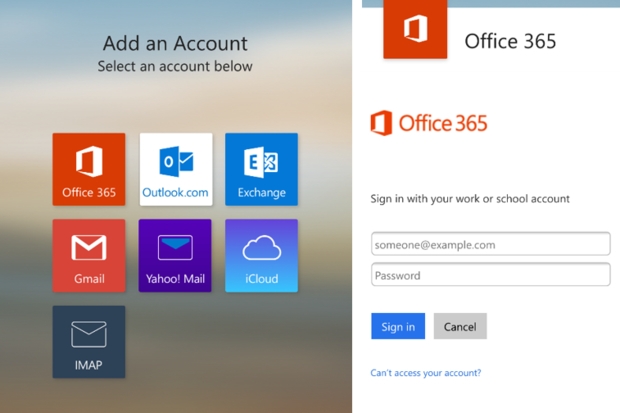
Task: Click the "Add an Account" heading
Action: click(175, 43)
